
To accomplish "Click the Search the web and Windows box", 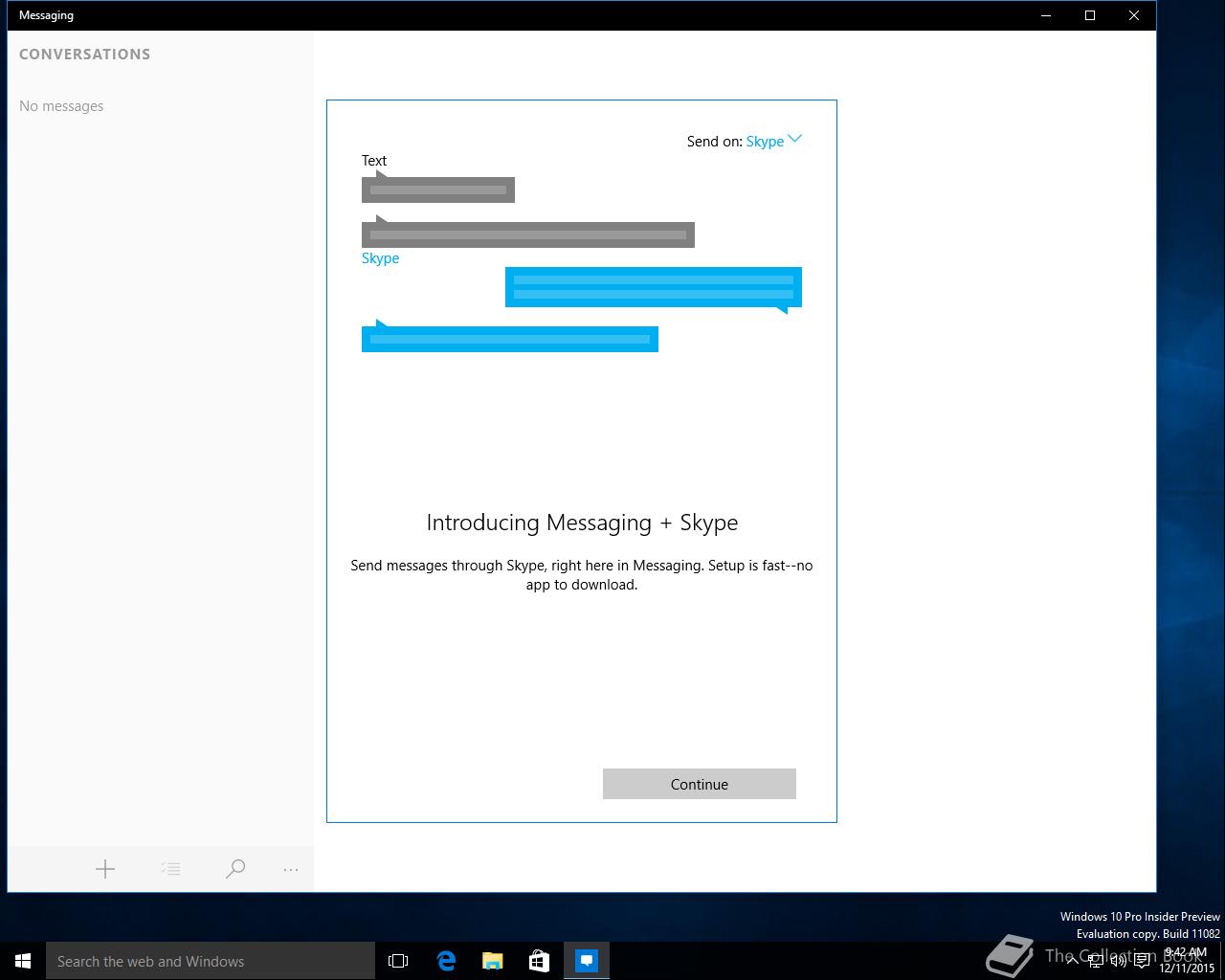I will click(211, 961).
